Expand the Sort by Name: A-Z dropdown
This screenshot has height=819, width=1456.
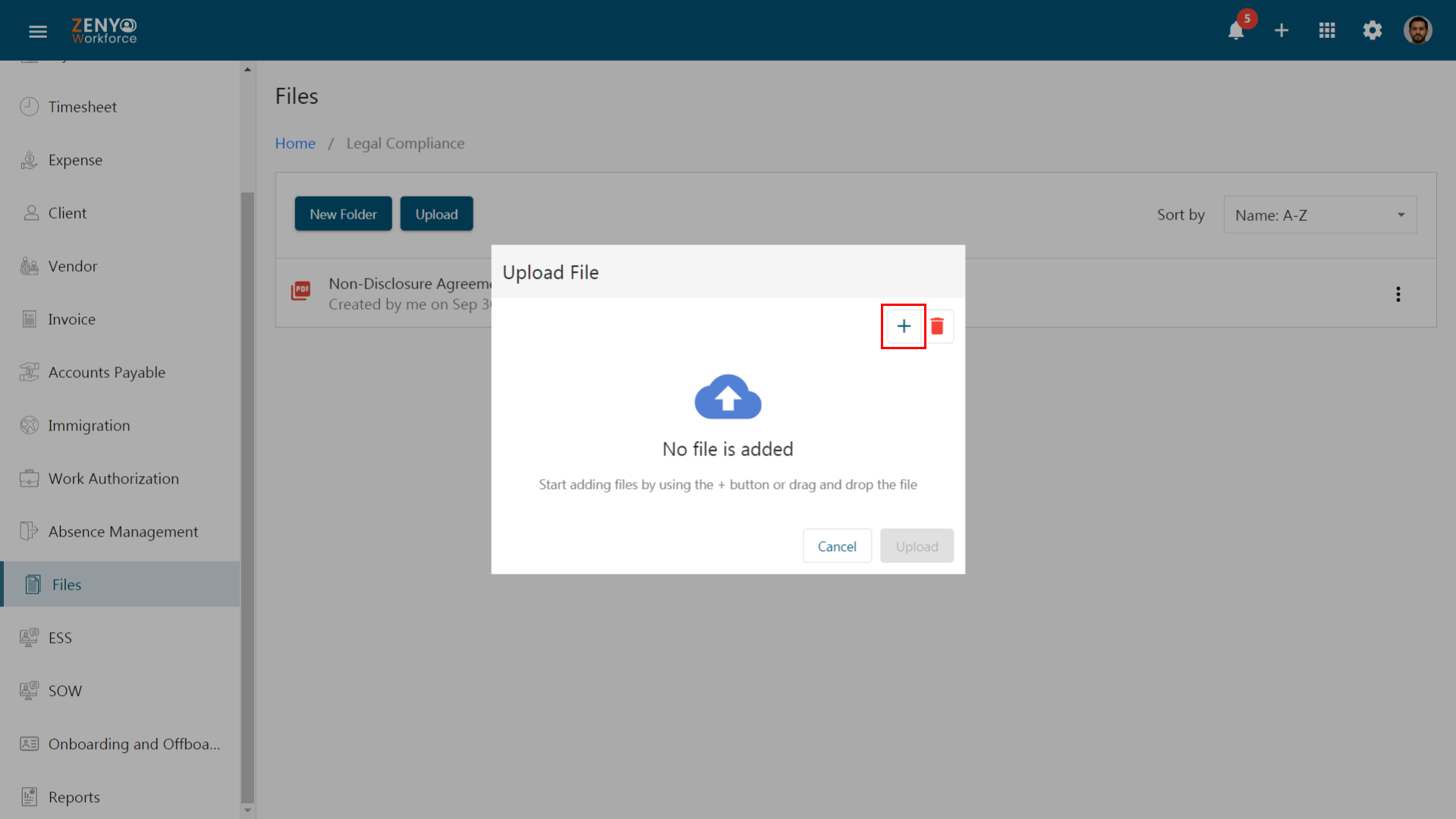coord(1319,215)
